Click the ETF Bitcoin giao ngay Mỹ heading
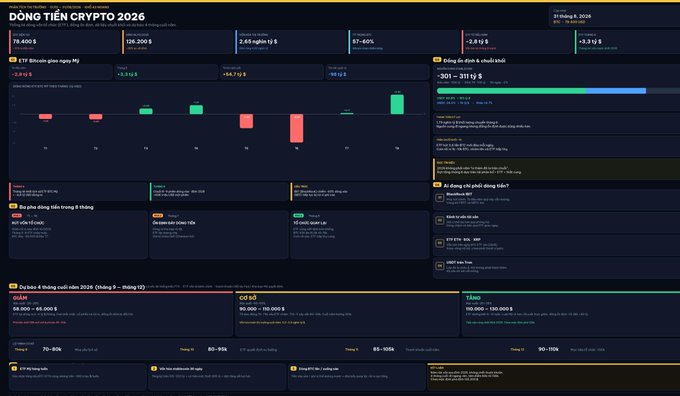This screenshot has height=396, width=680. (49, 61)
